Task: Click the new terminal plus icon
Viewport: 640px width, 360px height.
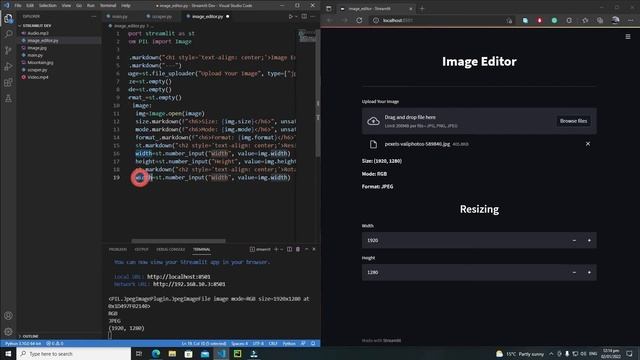Action: click(x=276, y=249)
